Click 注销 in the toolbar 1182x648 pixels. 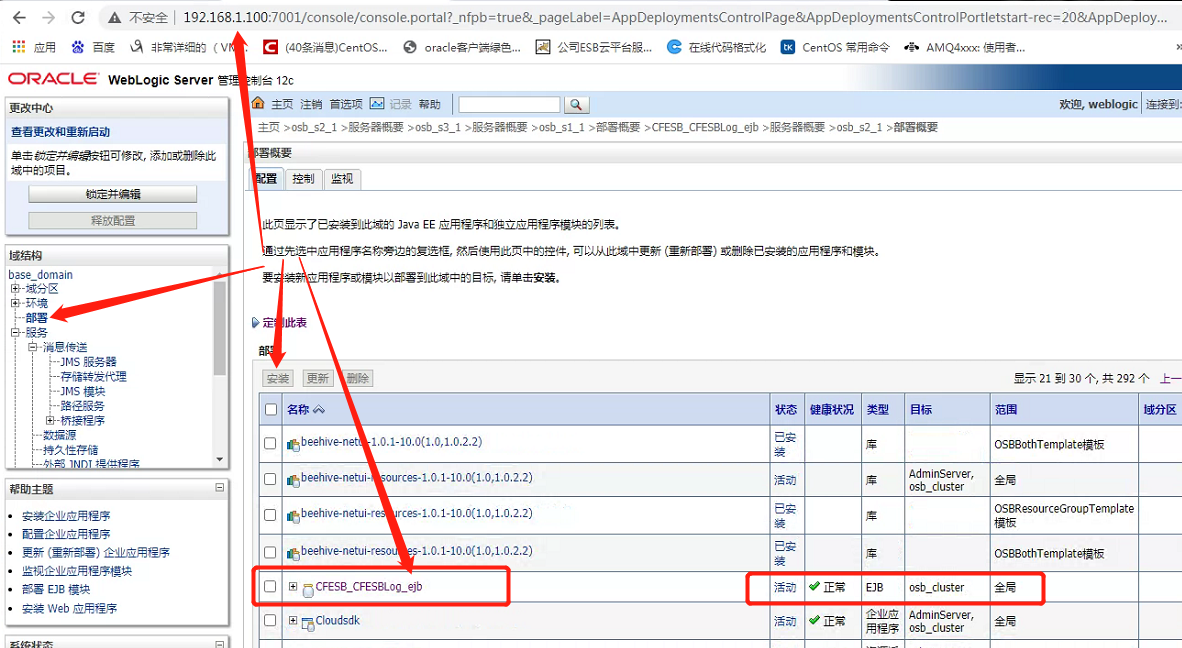click(x=311, y=104)
